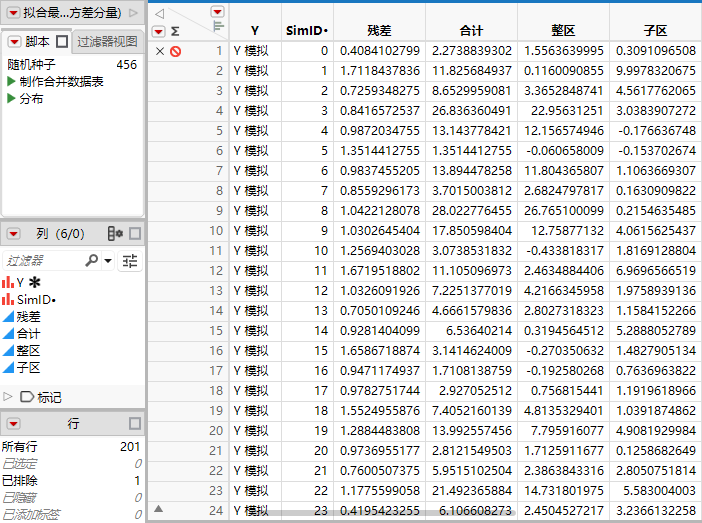Click the 标记 tag icon
702x523 pixels.
27,397
